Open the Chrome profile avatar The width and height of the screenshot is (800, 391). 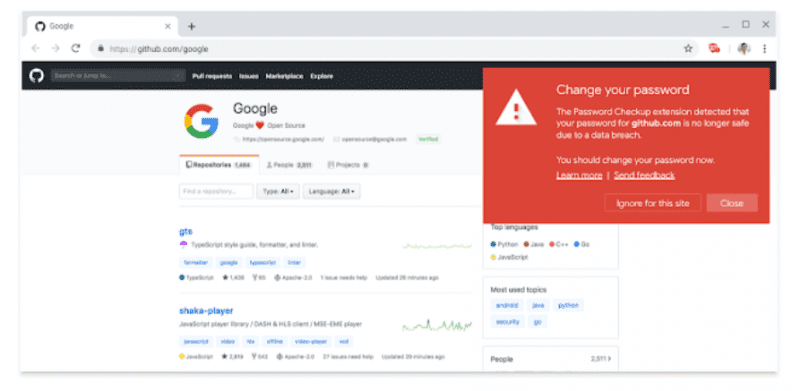pos(744,48)
